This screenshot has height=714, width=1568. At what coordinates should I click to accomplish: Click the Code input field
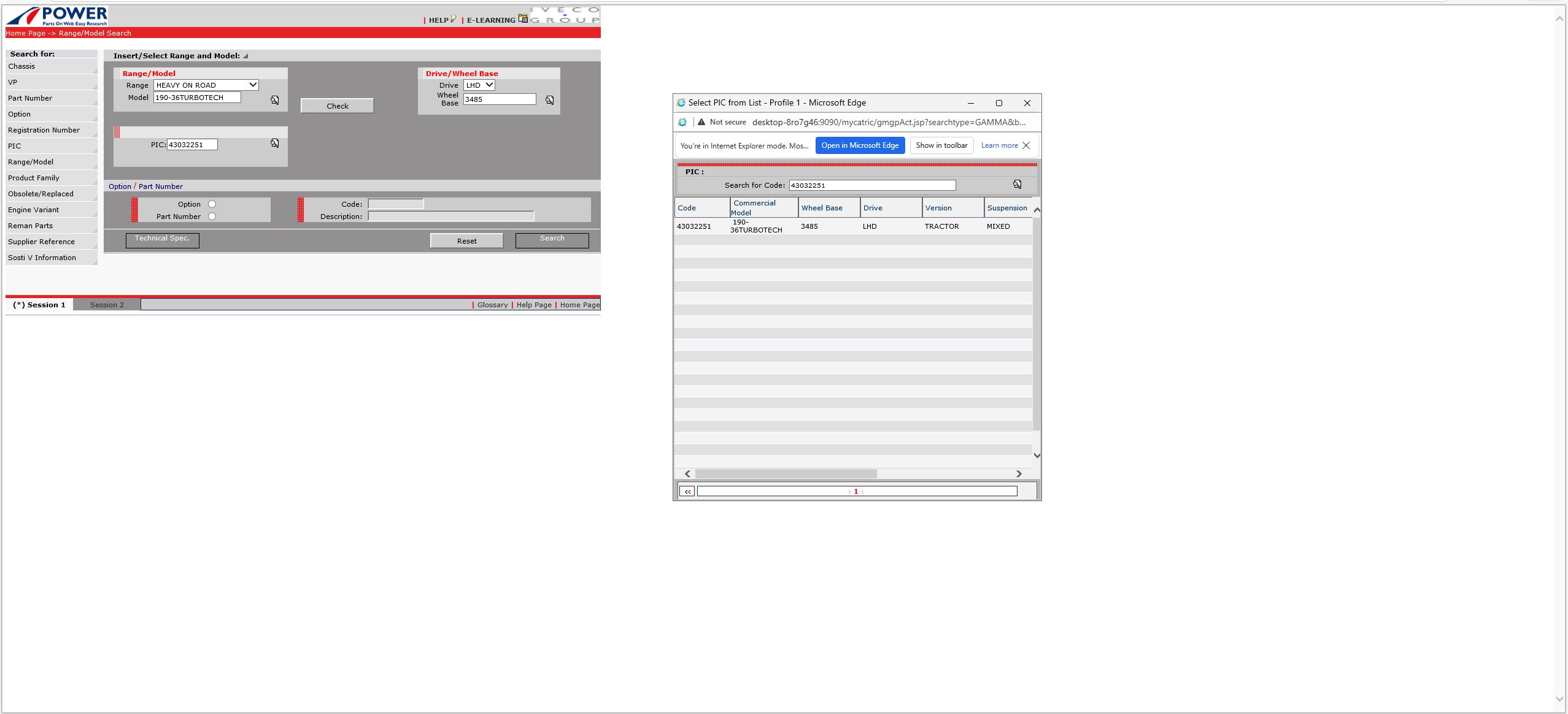(396, 204)
